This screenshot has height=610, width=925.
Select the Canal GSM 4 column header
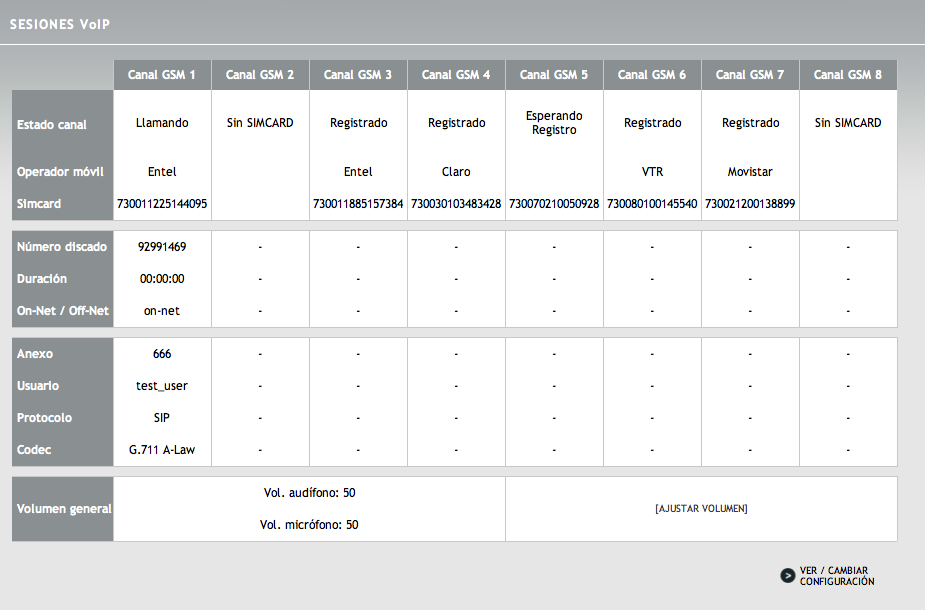pos(455,75)
